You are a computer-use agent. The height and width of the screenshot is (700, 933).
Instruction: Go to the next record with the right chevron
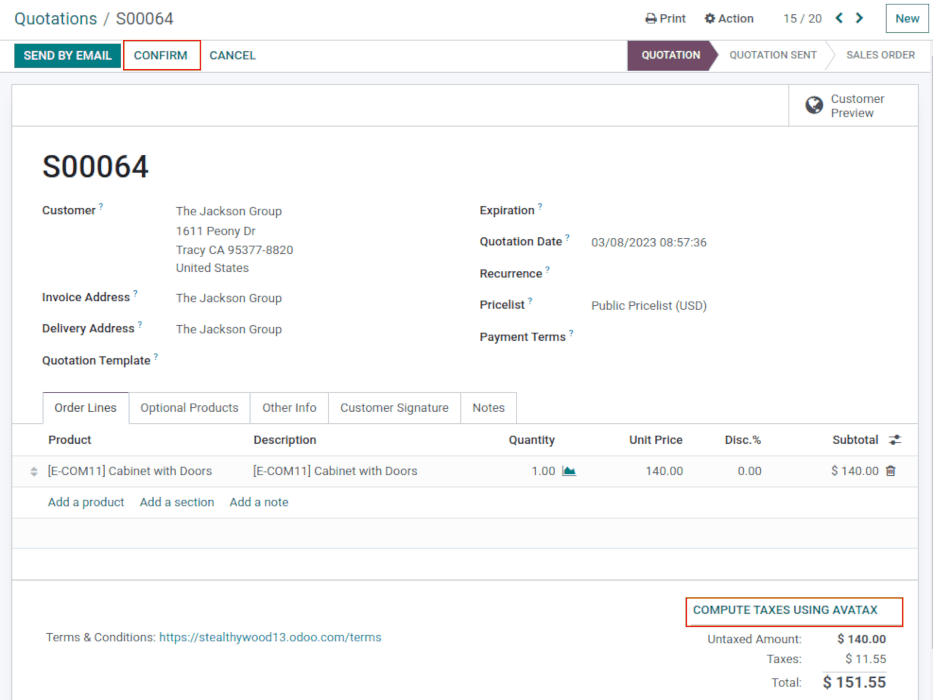tap(859, 18)
